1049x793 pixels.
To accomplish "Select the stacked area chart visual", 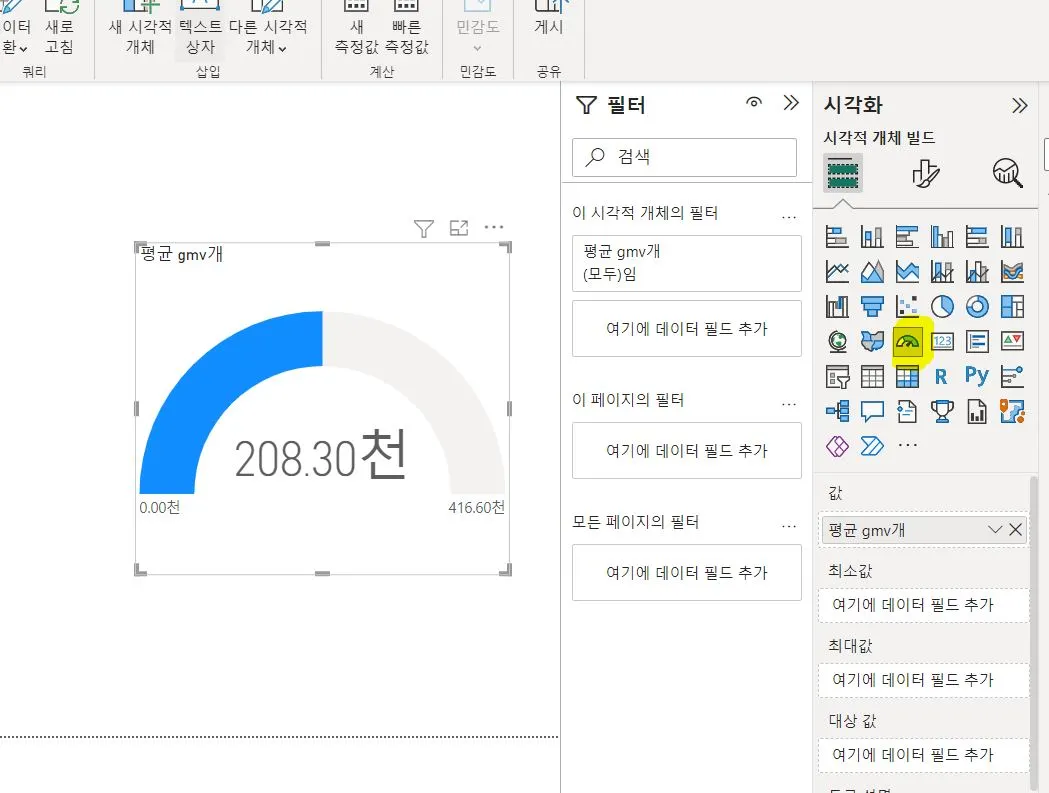I will tap(907, 272).
